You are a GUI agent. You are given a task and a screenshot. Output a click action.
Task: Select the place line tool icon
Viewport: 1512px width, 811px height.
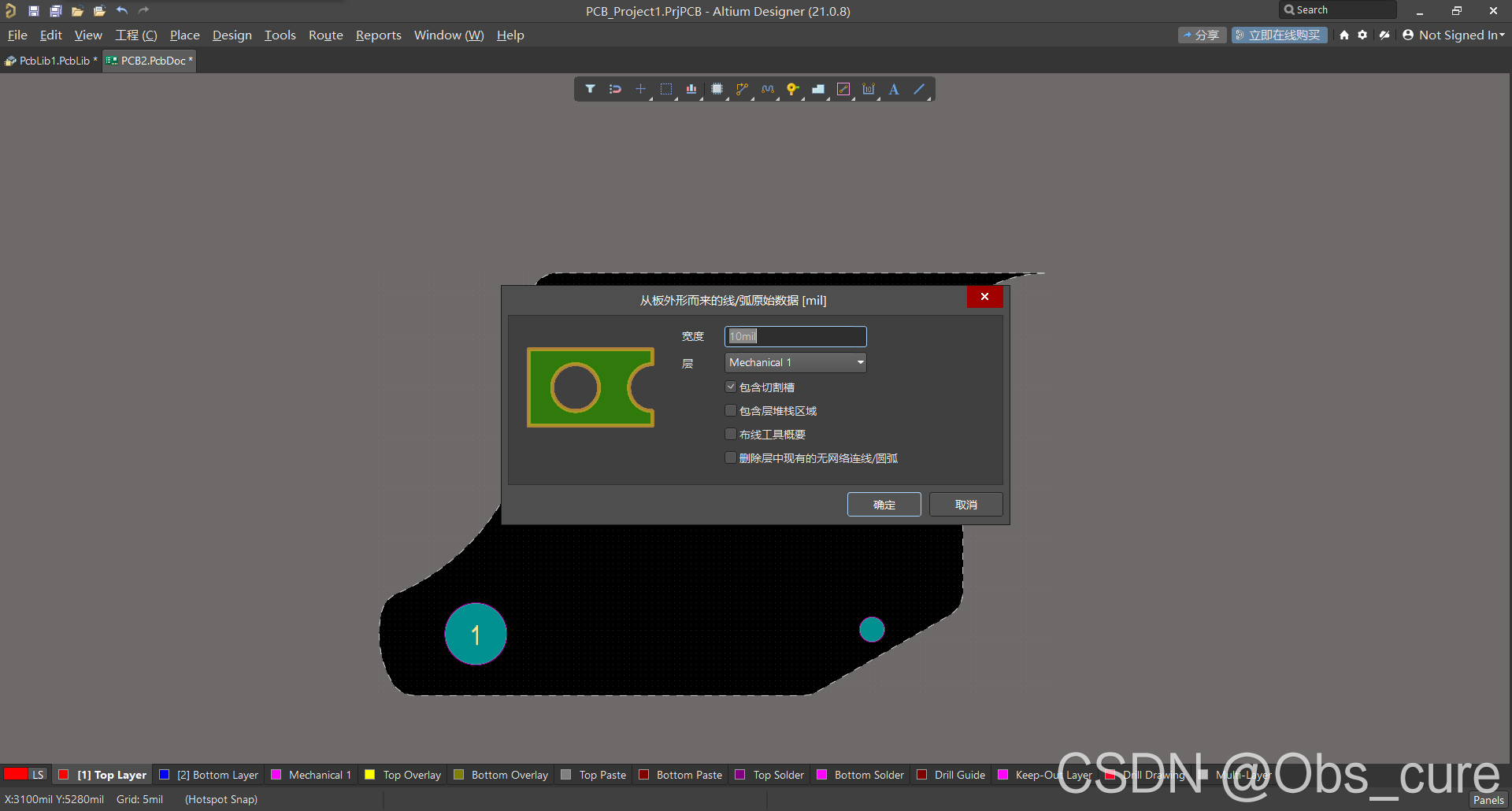tap(919, 89)
